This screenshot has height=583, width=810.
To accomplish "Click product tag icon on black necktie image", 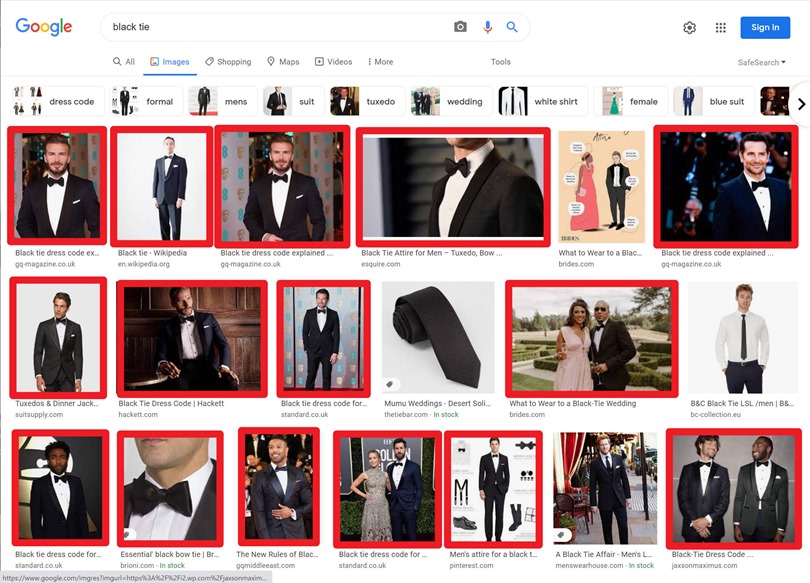I will 389,384.
